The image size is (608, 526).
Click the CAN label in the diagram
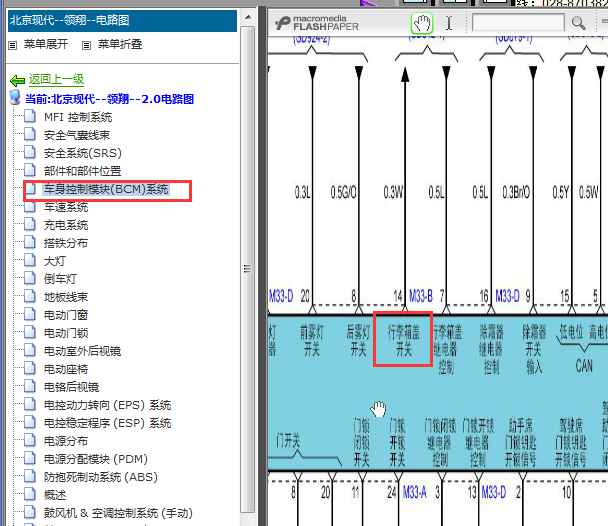[x=584, y=366]
